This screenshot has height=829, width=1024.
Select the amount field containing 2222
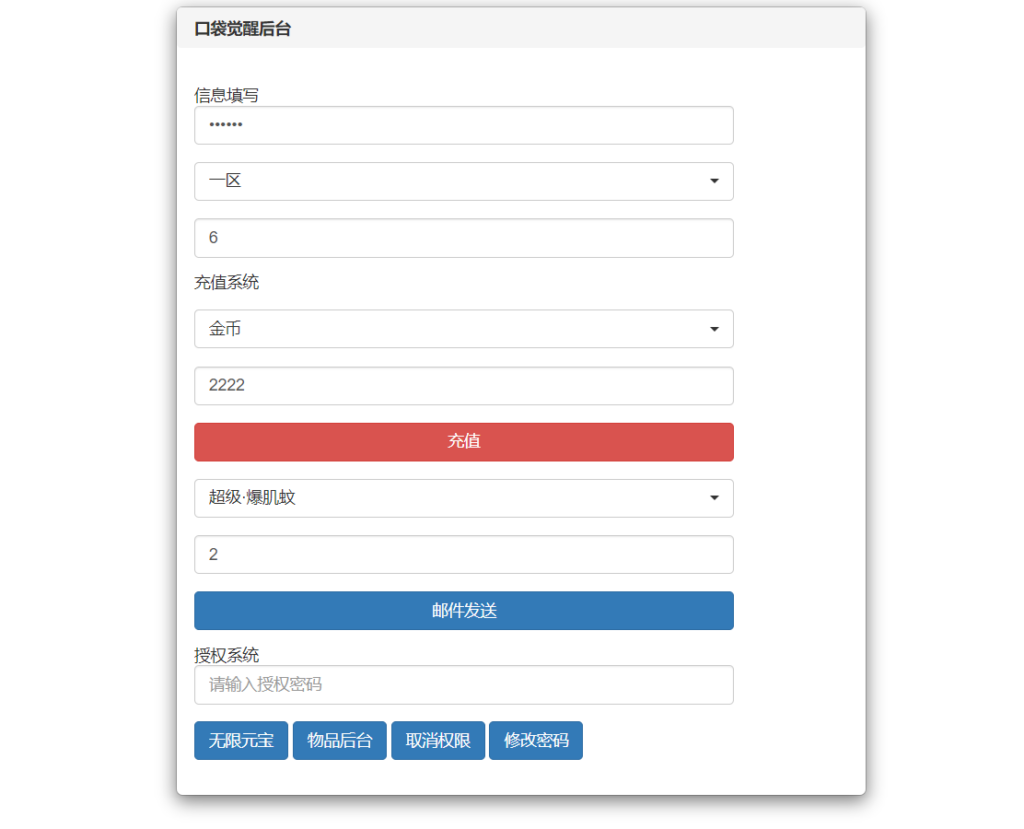click(463, 386)
